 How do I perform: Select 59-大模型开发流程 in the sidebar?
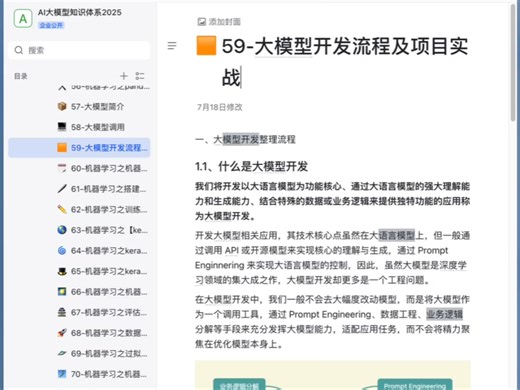click(x=79, y=147)
